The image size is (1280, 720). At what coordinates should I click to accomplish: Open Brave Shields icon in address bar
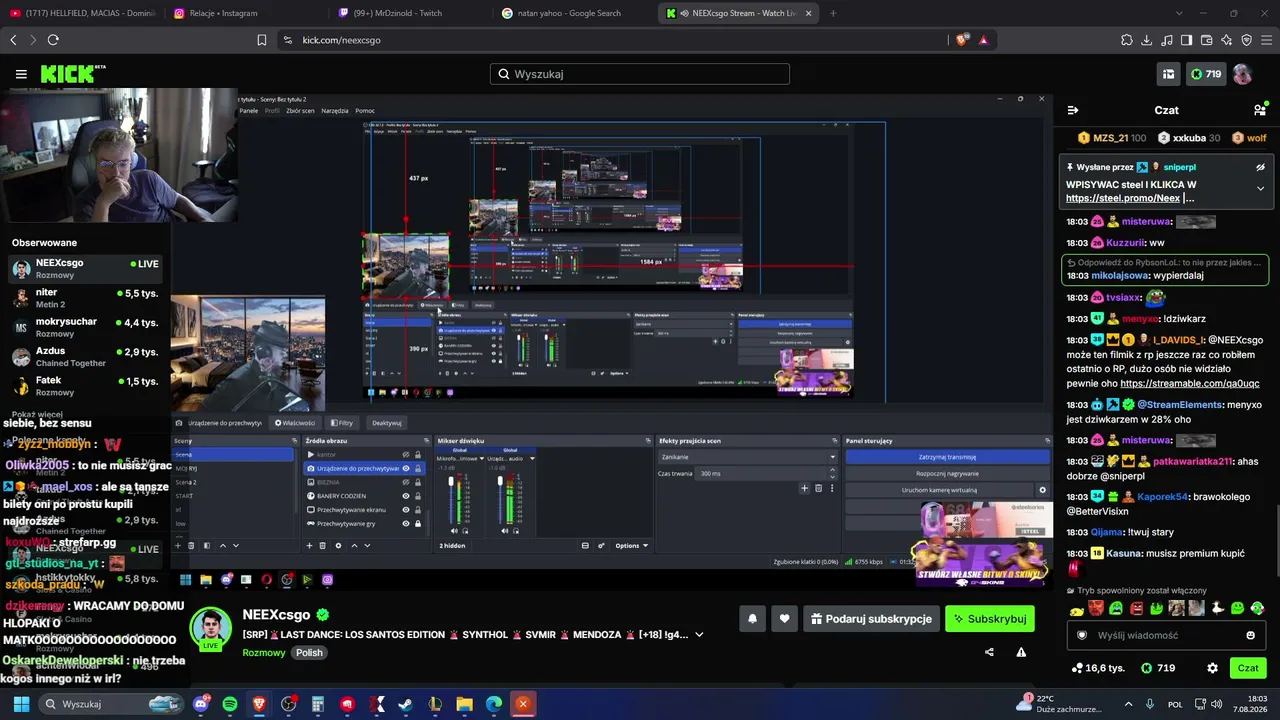pos(962,40)
